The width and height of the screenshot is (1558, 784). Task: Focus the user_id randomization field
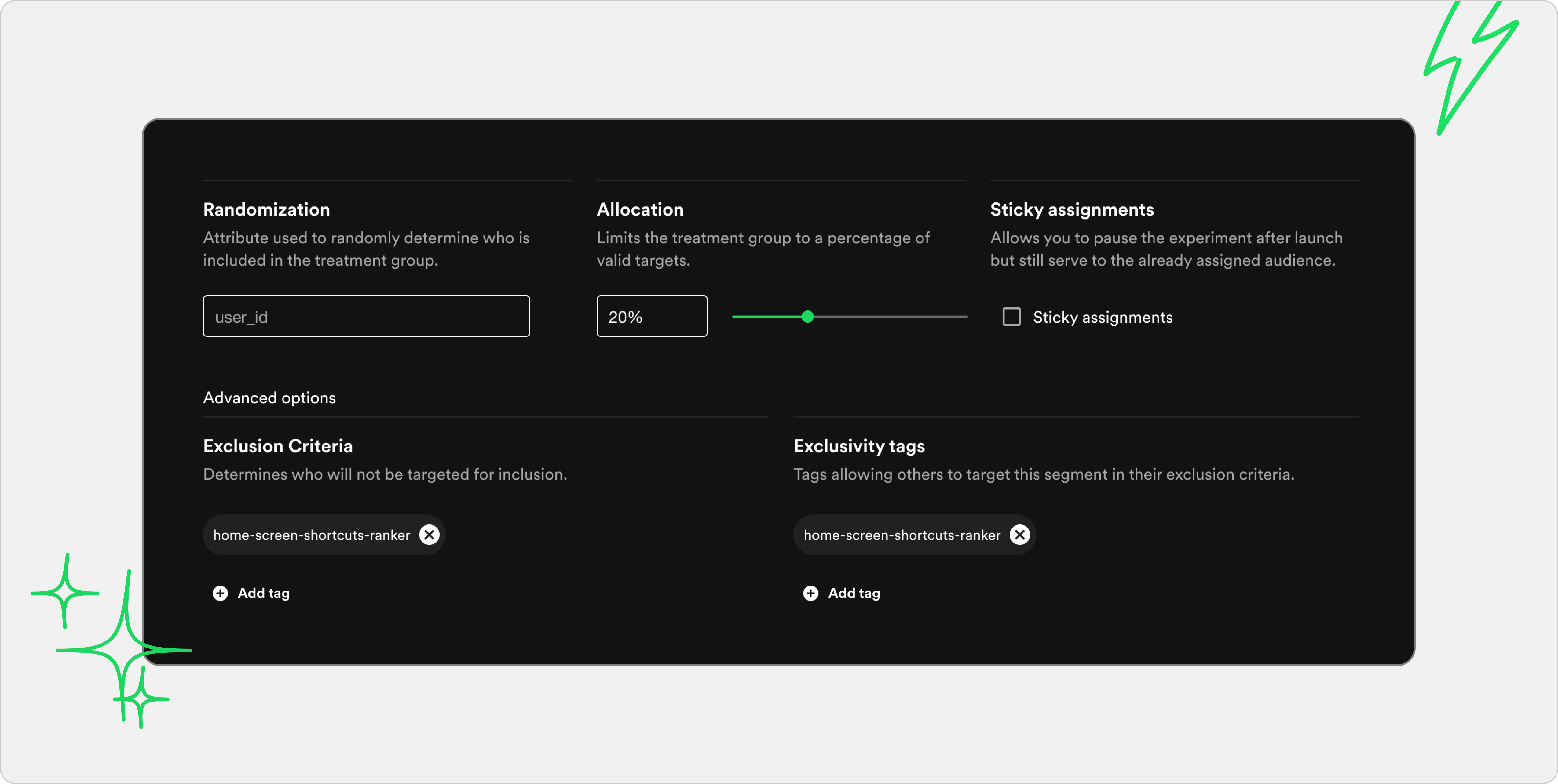coord(366,316)
